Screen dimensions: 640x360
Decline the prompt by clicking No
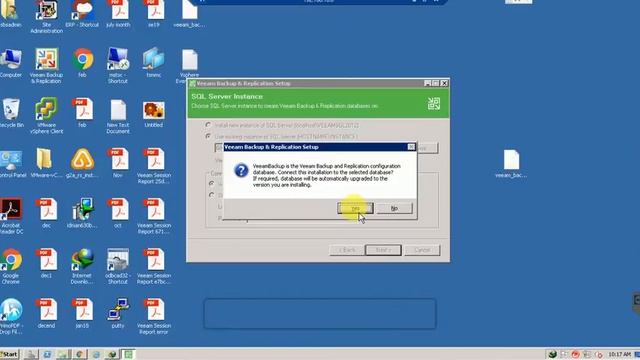click(394, 209)
